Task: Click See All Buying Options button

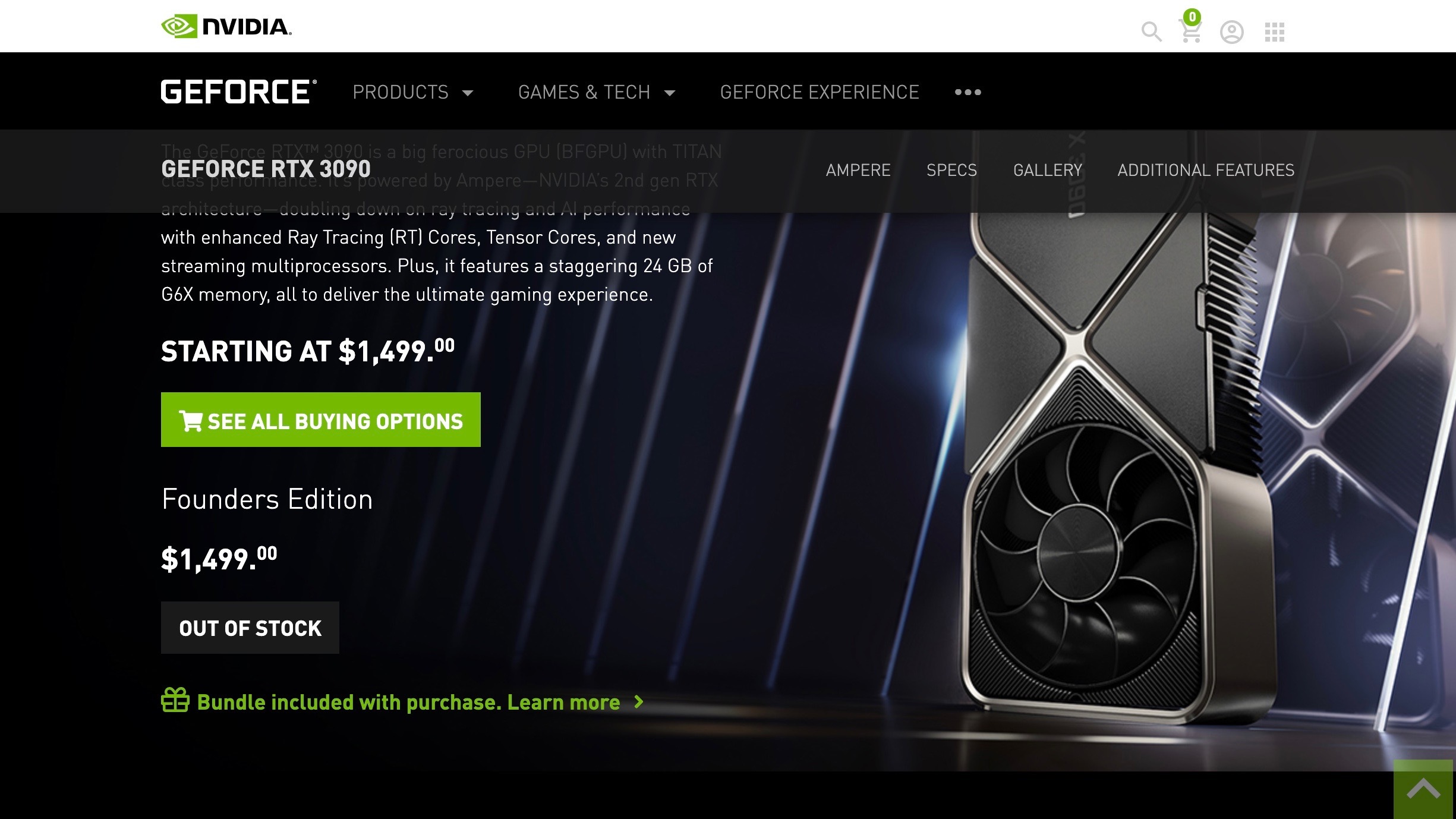Action: [x=321, y=420]
